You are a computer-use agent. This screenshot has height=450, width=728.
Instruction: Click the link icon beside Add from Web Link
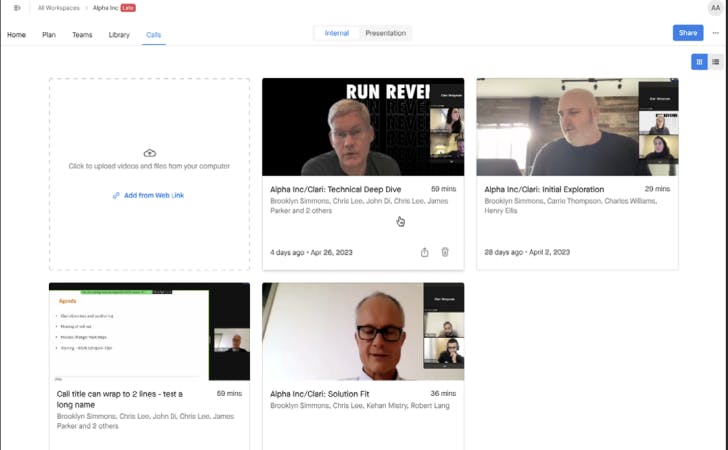[116, 196]
